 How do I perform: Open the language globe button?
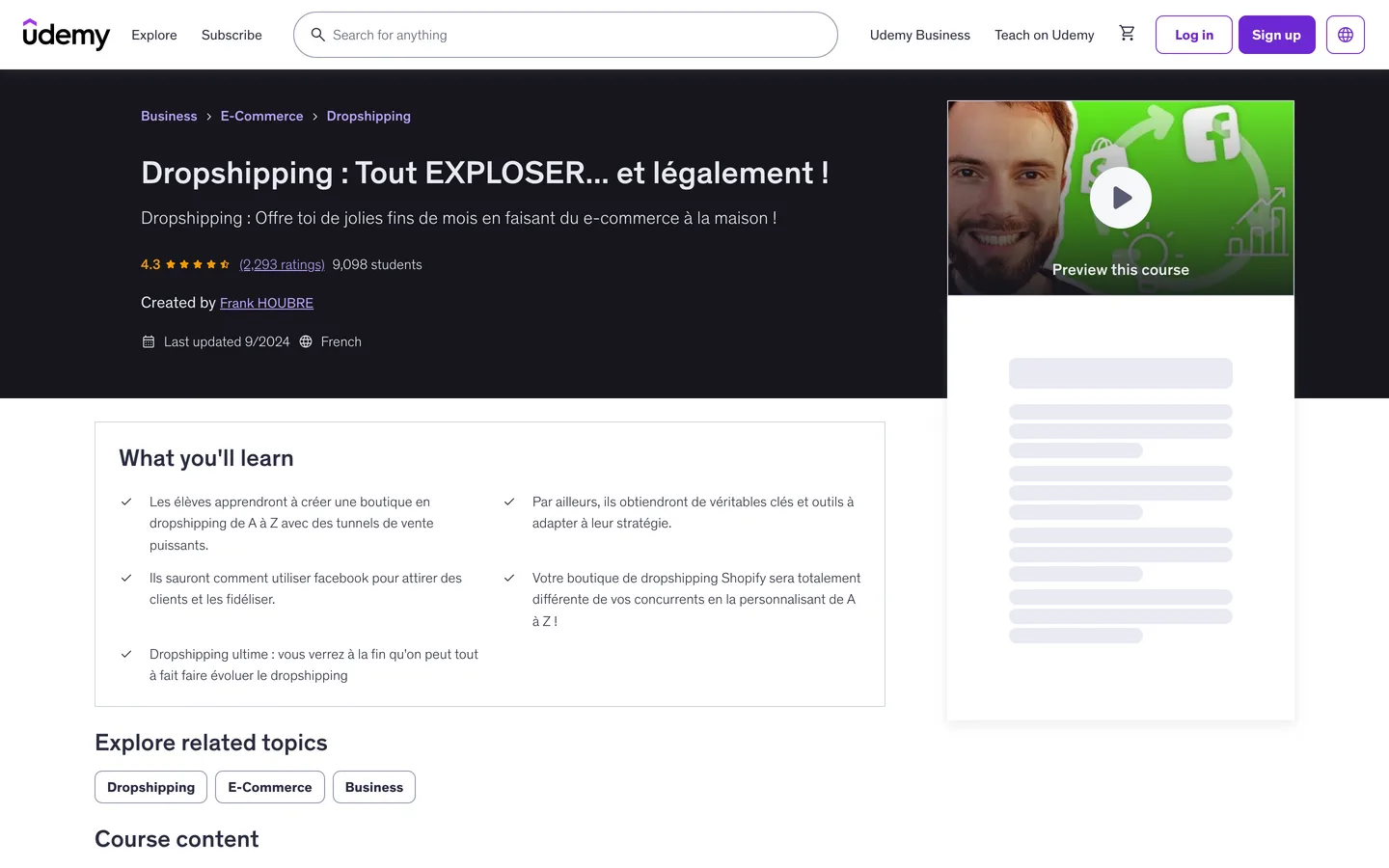coord(1345,35)
